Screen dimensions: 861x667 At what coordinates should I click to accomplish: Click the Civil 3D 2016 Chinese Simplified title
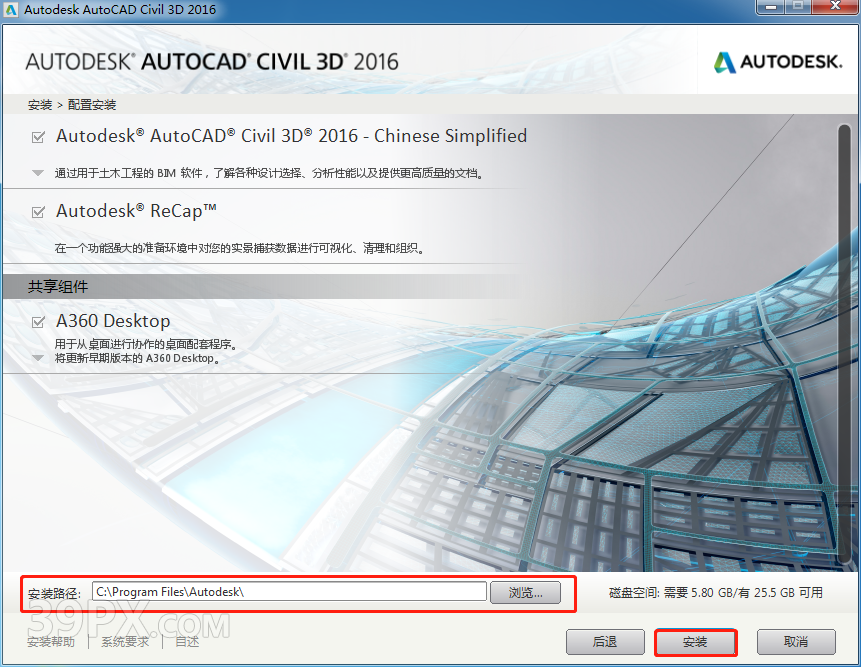[x=292, y=136]
